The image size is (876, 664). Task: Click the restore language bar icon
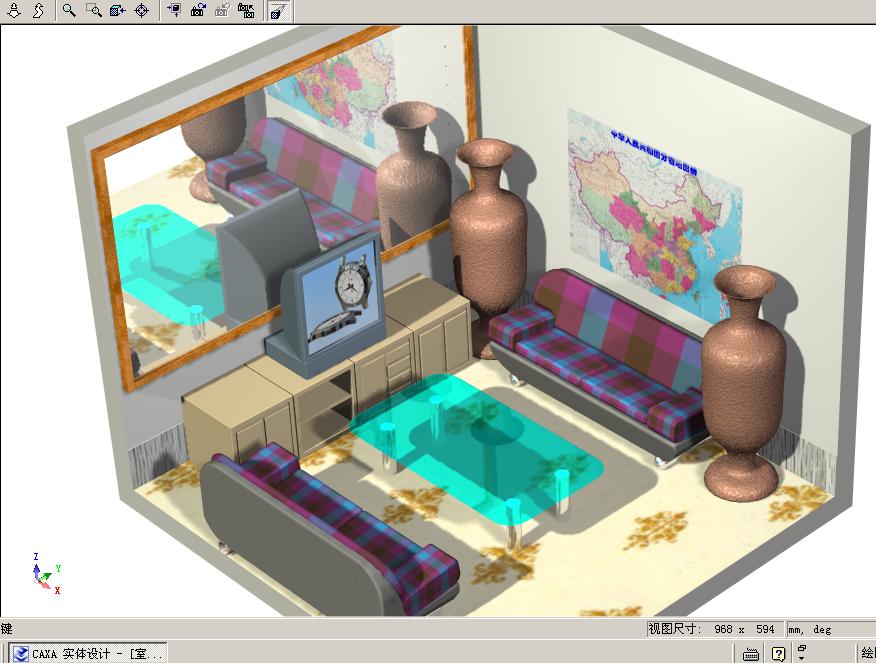[802, 649]
